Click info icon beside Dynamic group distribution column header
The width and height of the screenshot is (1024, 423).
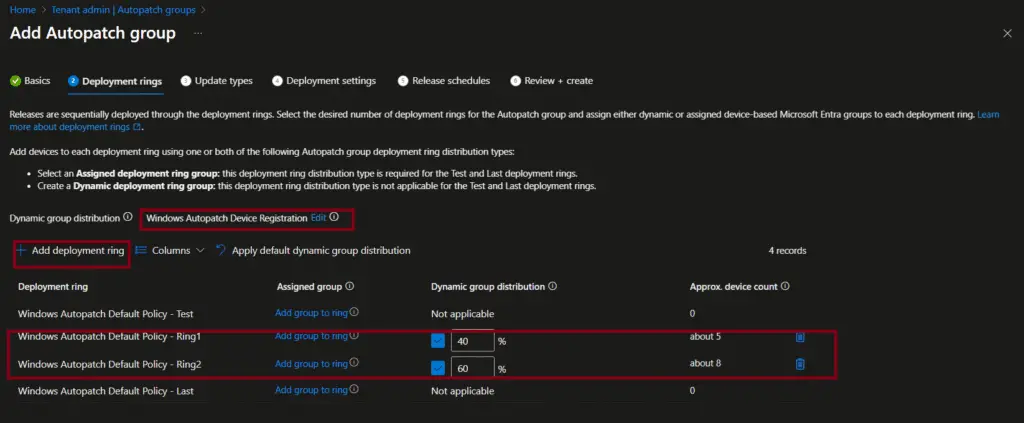(x=553, y=286)
